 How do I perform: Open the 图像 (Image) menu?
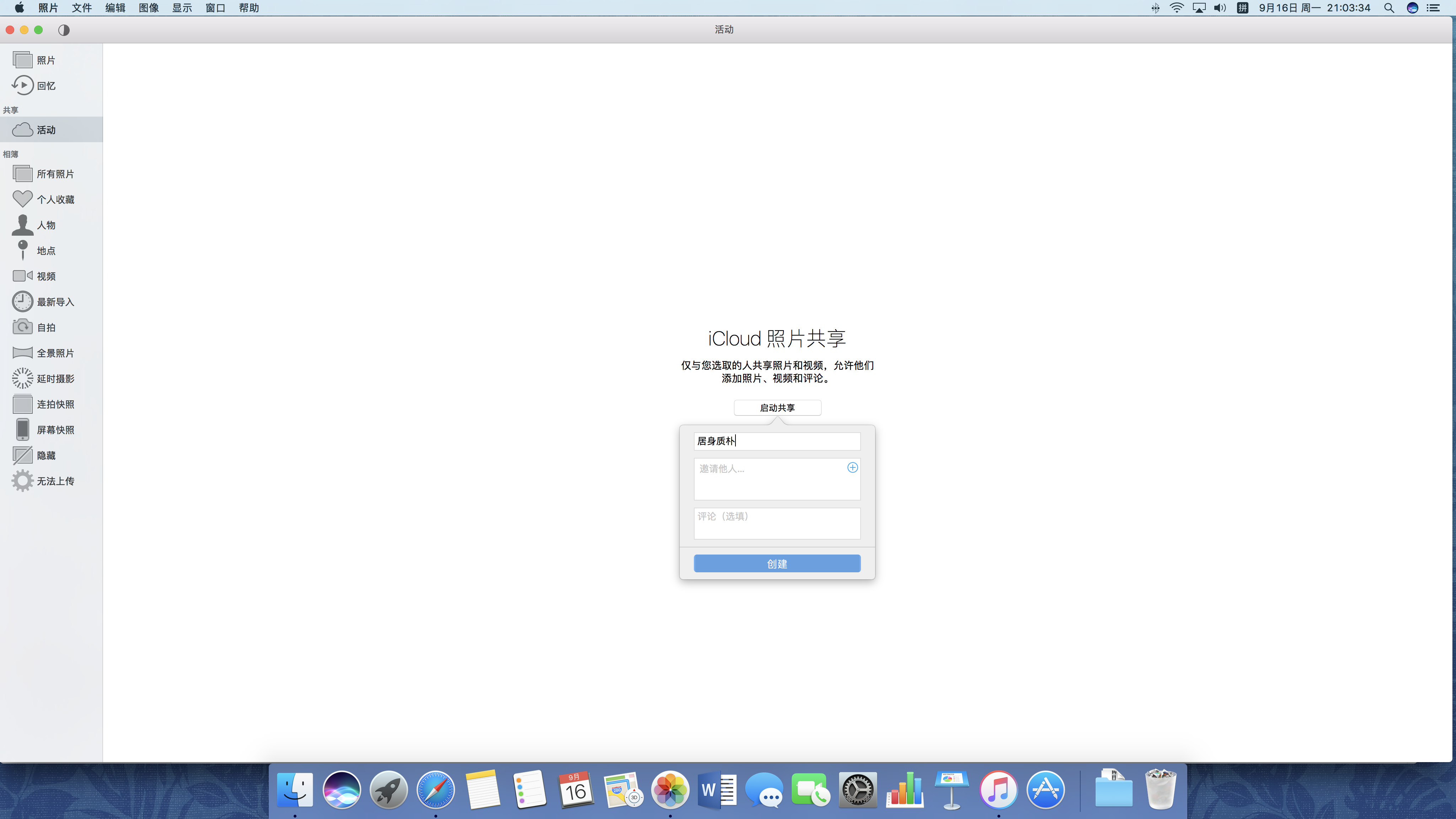pos(149,8)
